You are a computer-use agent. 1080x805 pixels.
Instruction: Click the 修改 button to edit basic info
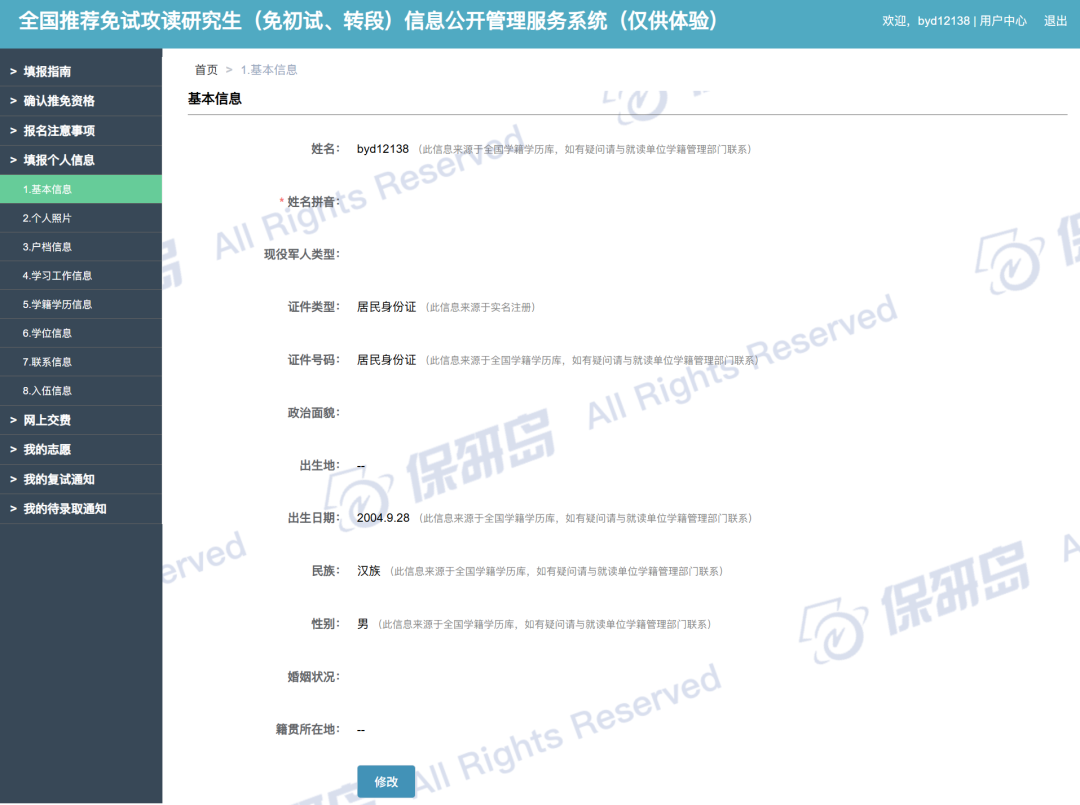[385, 781]
